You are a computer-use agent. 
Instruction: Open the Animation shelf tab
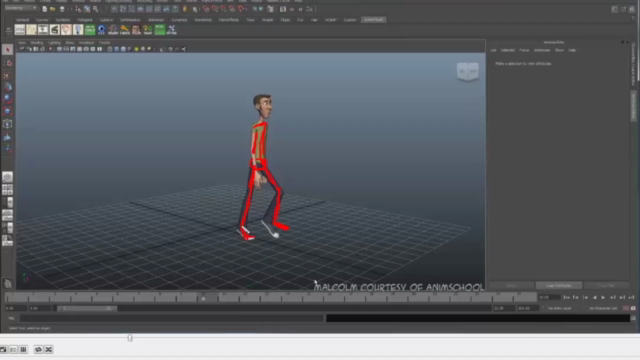pos(156,20)
